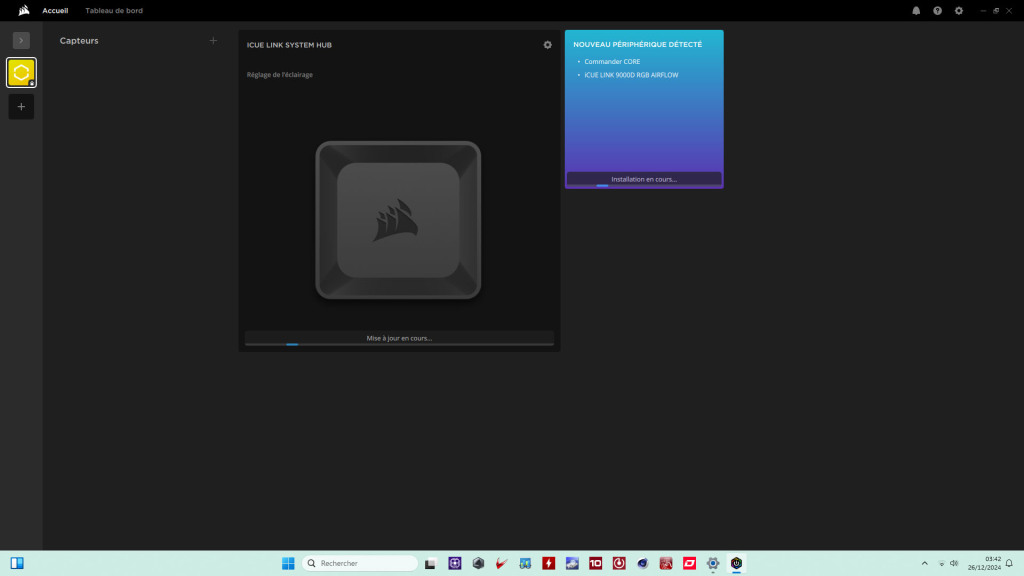Click the Capteurs panel heading
Viewport: 1024px width, 576px height.
tap(79, 41)
